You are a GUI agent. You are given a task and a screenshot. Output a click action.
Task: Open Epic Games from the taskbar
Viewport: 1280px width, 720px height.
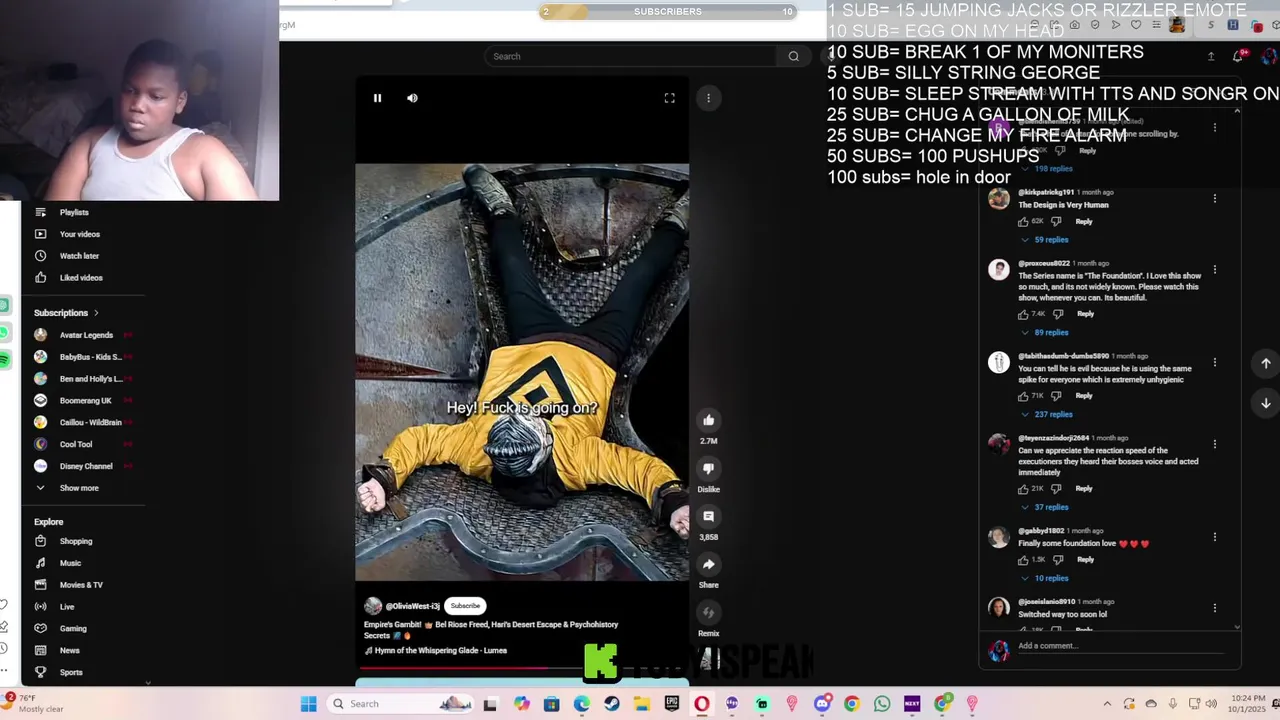(672, 704)
